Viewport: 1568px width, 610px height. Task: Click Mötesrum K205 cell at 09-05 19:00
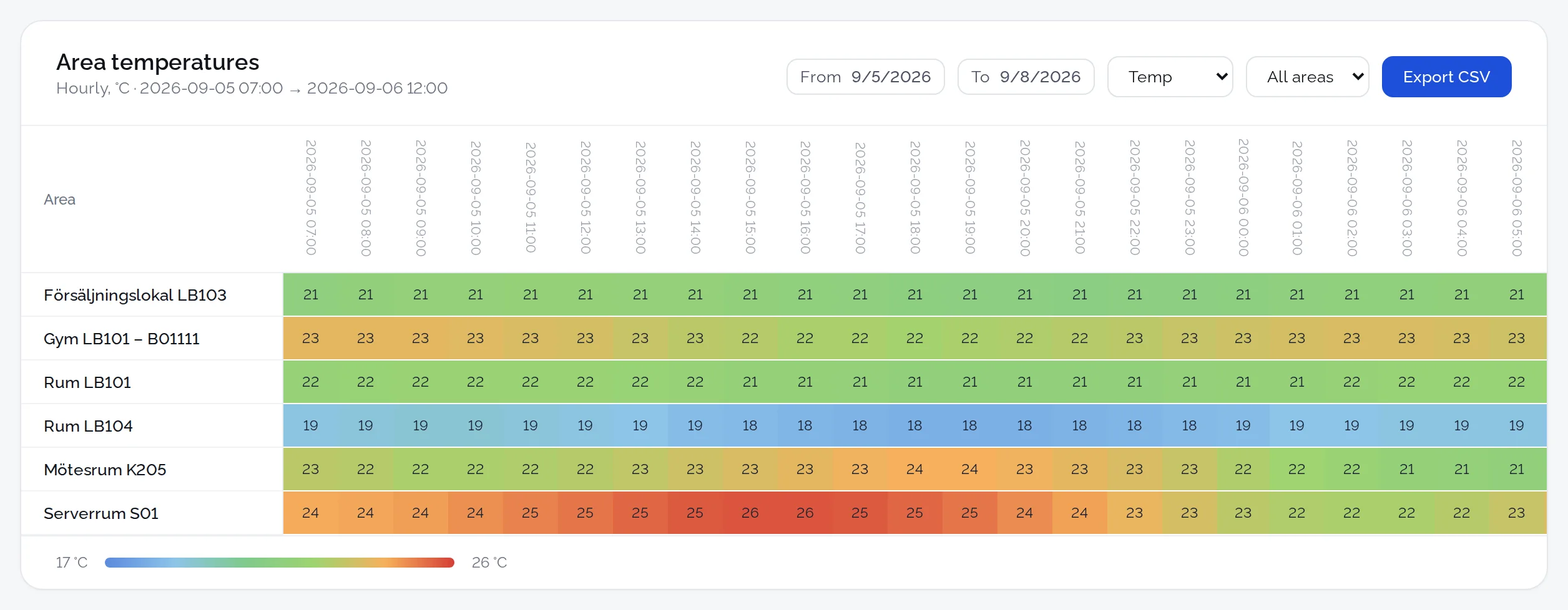point(970,469)
